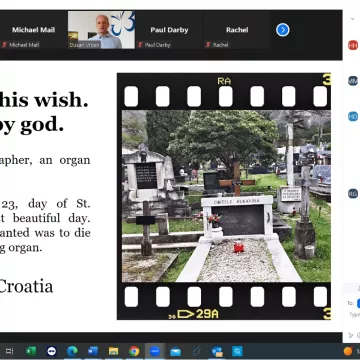Open HH avatar in chat panel
360x360 pixels.
(x=353, y=45)
